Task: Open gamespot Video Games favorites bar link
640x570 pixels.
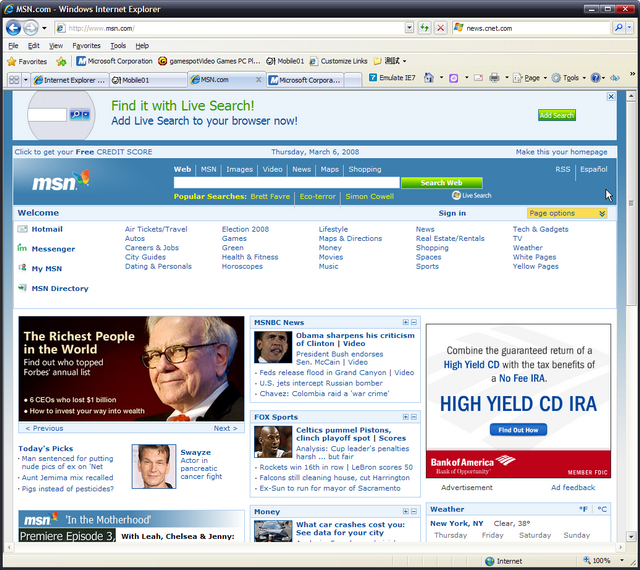Action: click(x=209, y=61)
